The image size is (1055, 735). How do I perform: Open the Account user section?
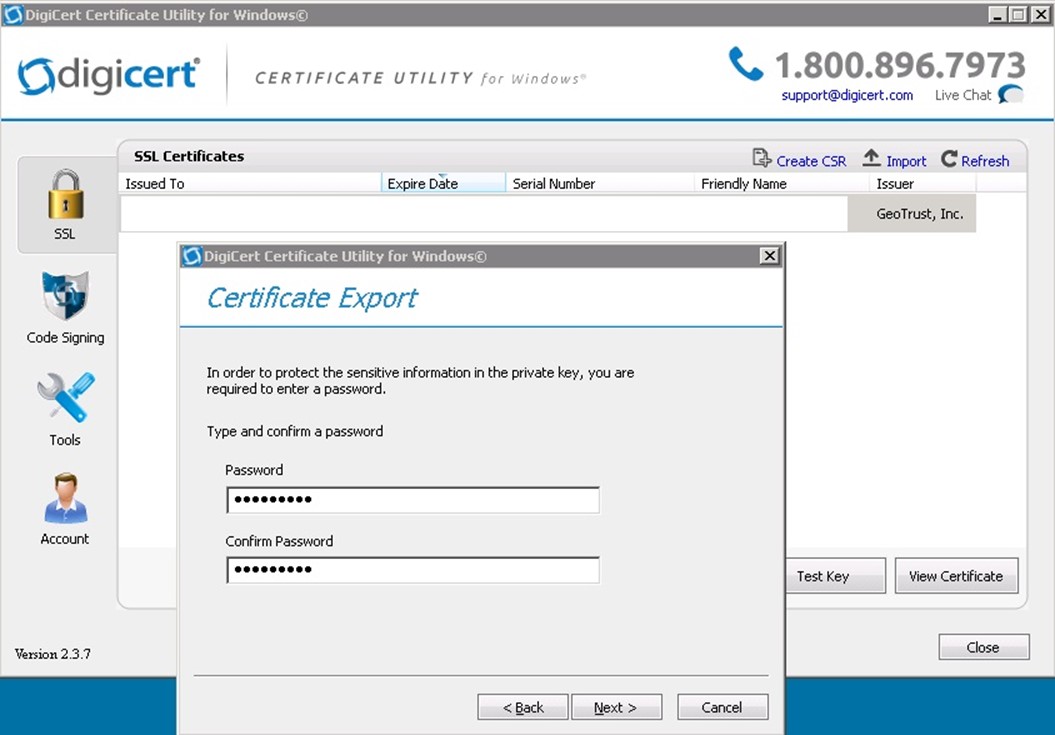coord(65,509)
